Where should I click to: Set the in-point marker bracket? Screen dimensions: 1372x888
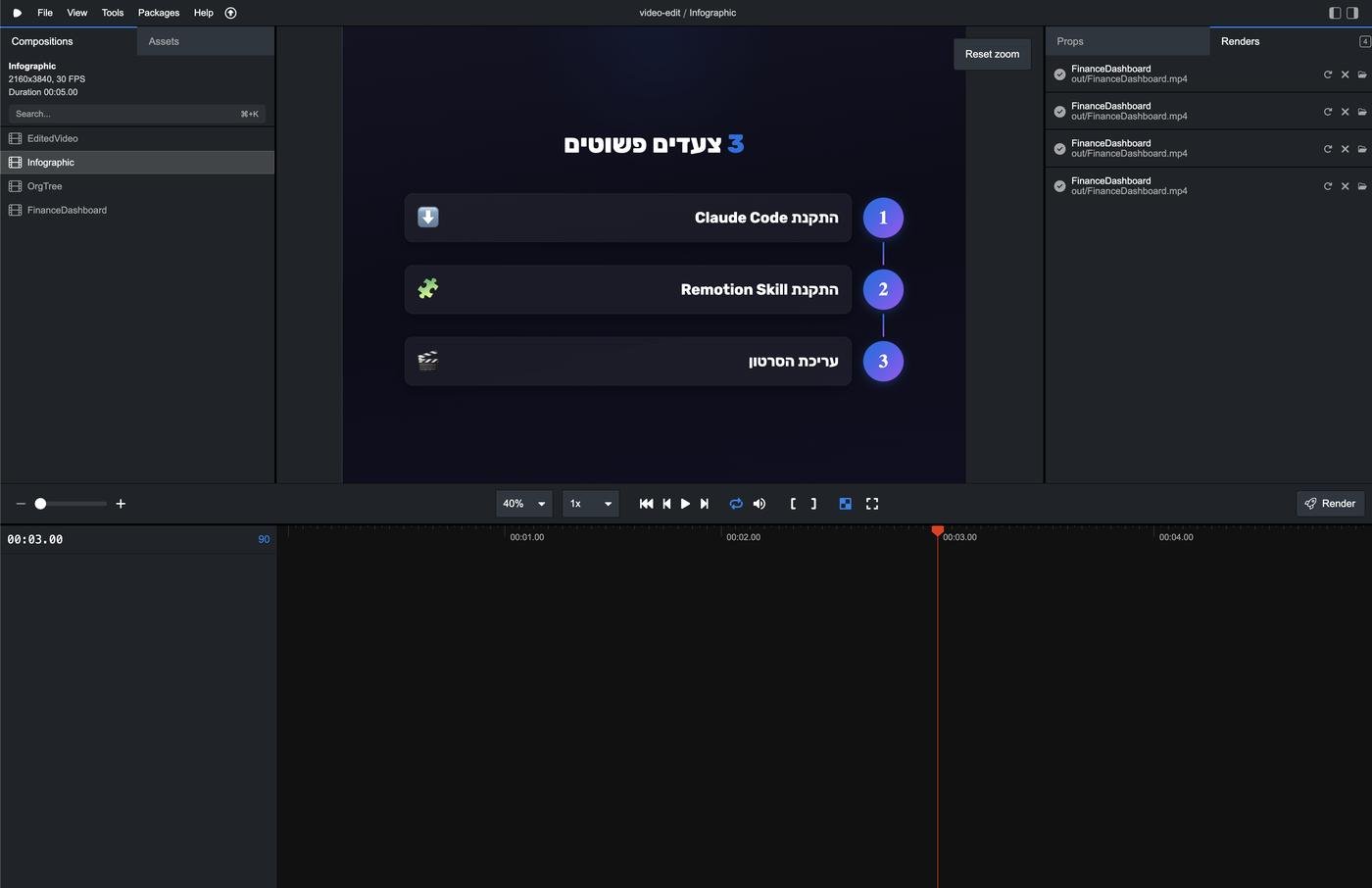(793, 504)
